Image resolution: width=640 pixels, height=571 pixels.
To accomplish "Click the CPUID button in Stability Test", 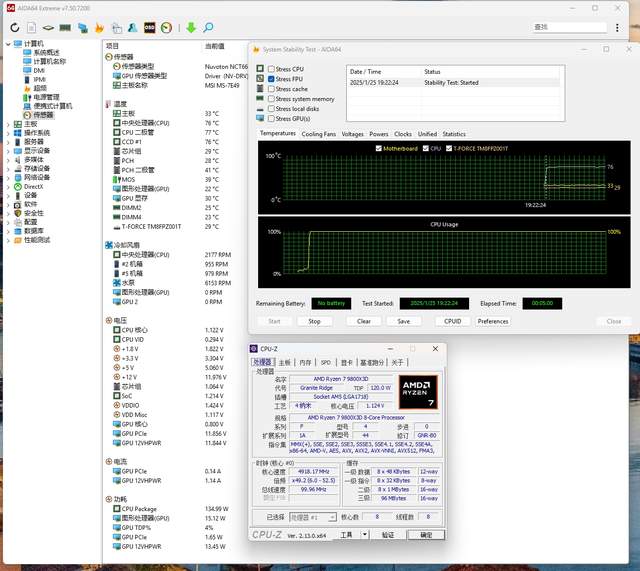I will [452, 321].
